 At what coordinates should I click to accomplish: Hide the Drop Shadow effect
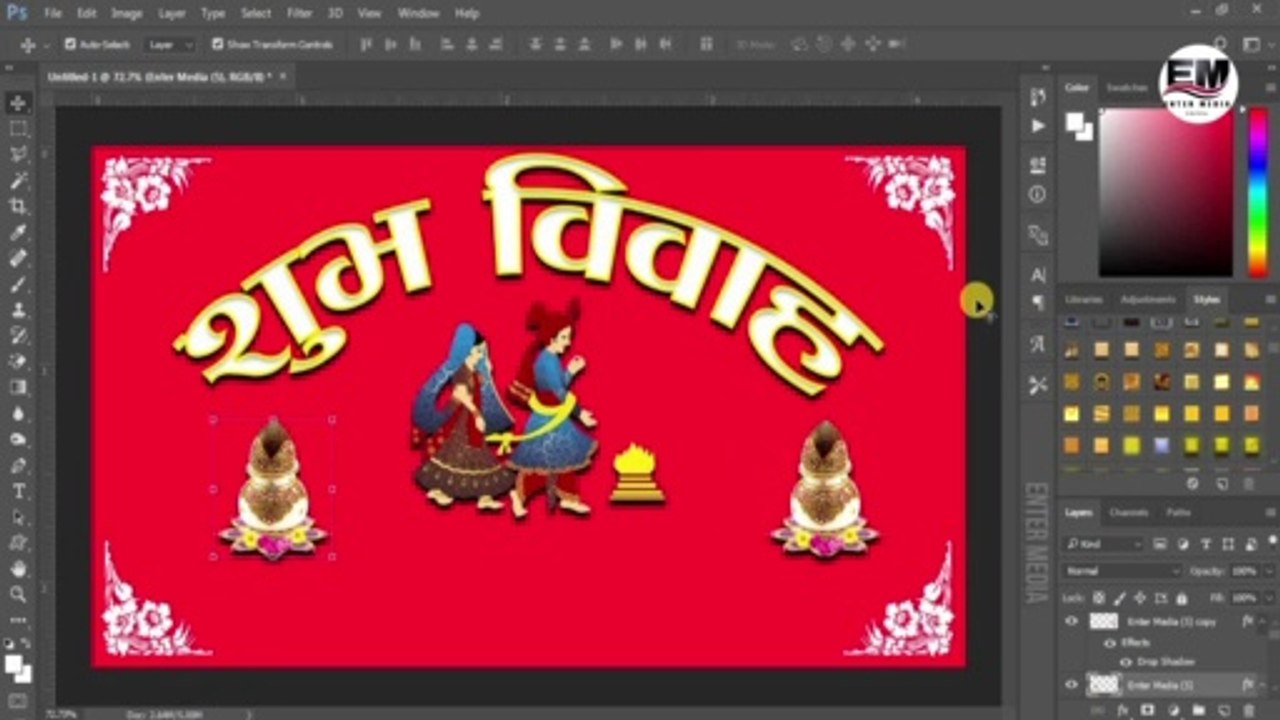pyautogui.click(x=1125, y=662)
